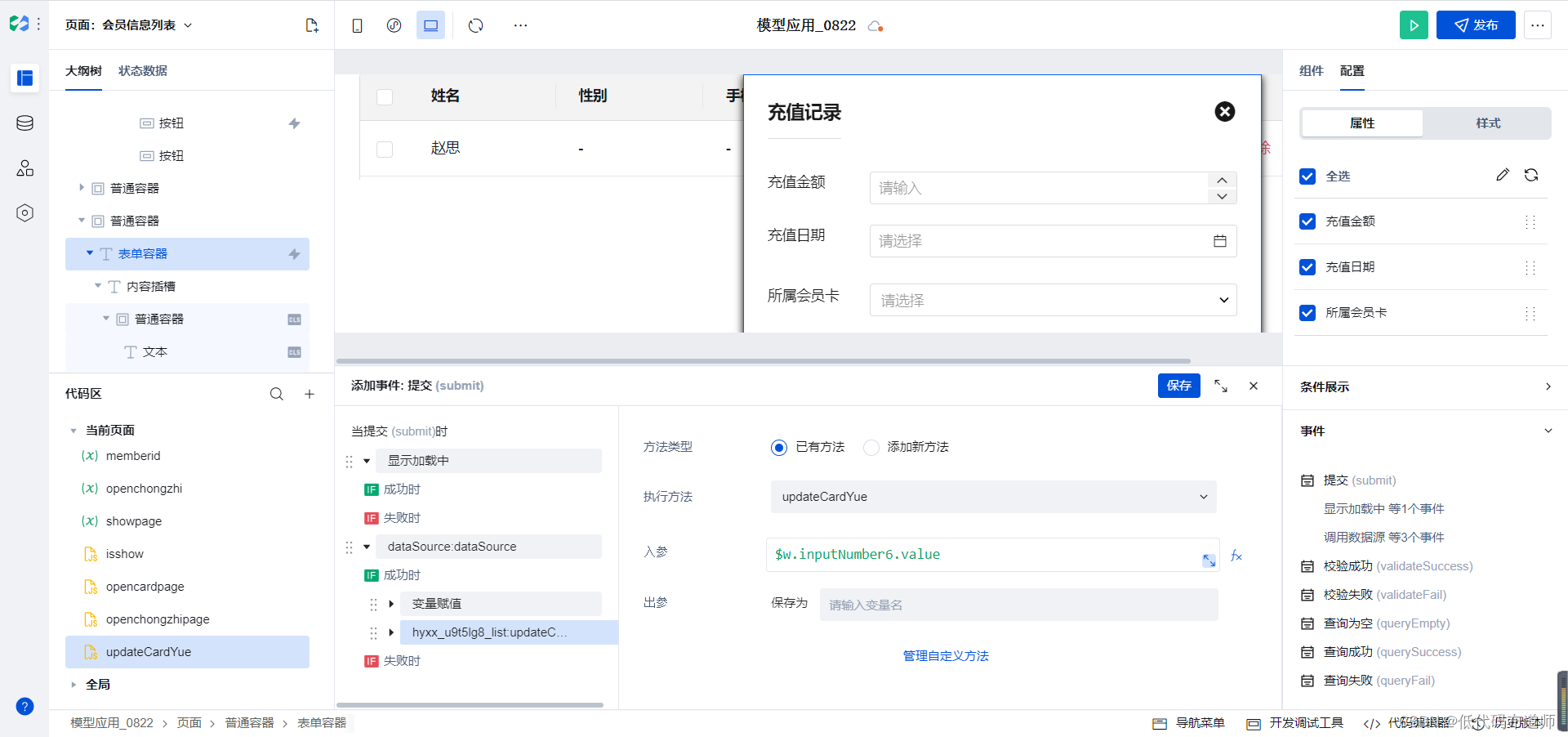Viewport: 1568px width, 737px height.
Task: Check the 赵思 row checkbox
Action: click(x=385, y=150)
